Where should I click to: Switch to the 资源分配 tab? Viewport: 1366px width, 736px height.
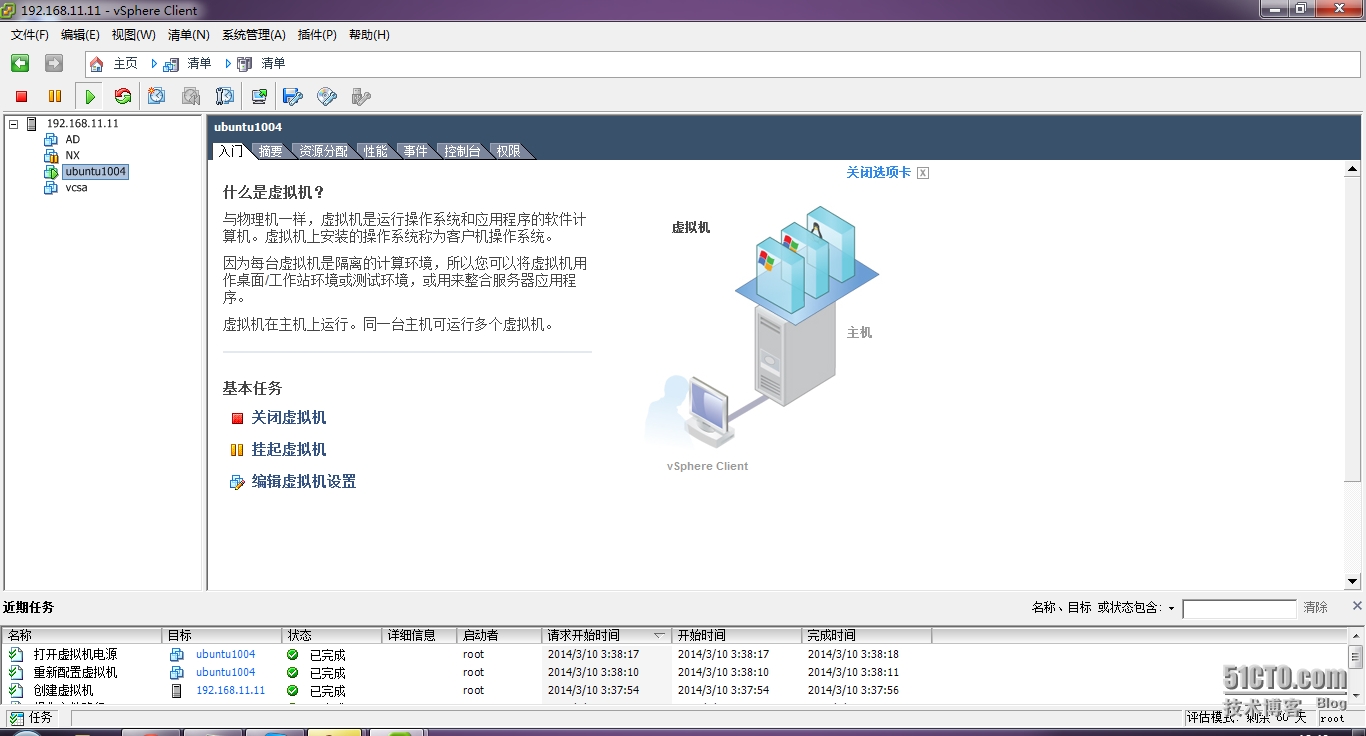coord(323,151)
